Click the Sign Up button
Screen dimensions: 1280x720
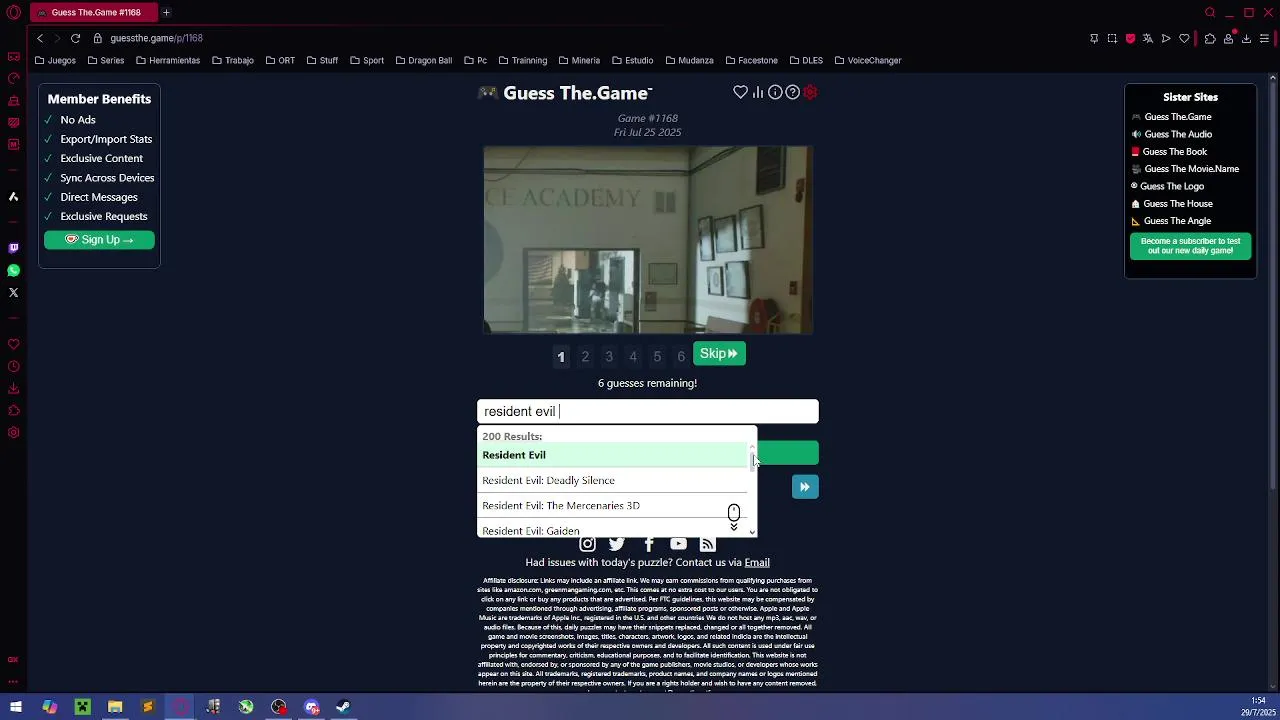(x=99, y=240)
